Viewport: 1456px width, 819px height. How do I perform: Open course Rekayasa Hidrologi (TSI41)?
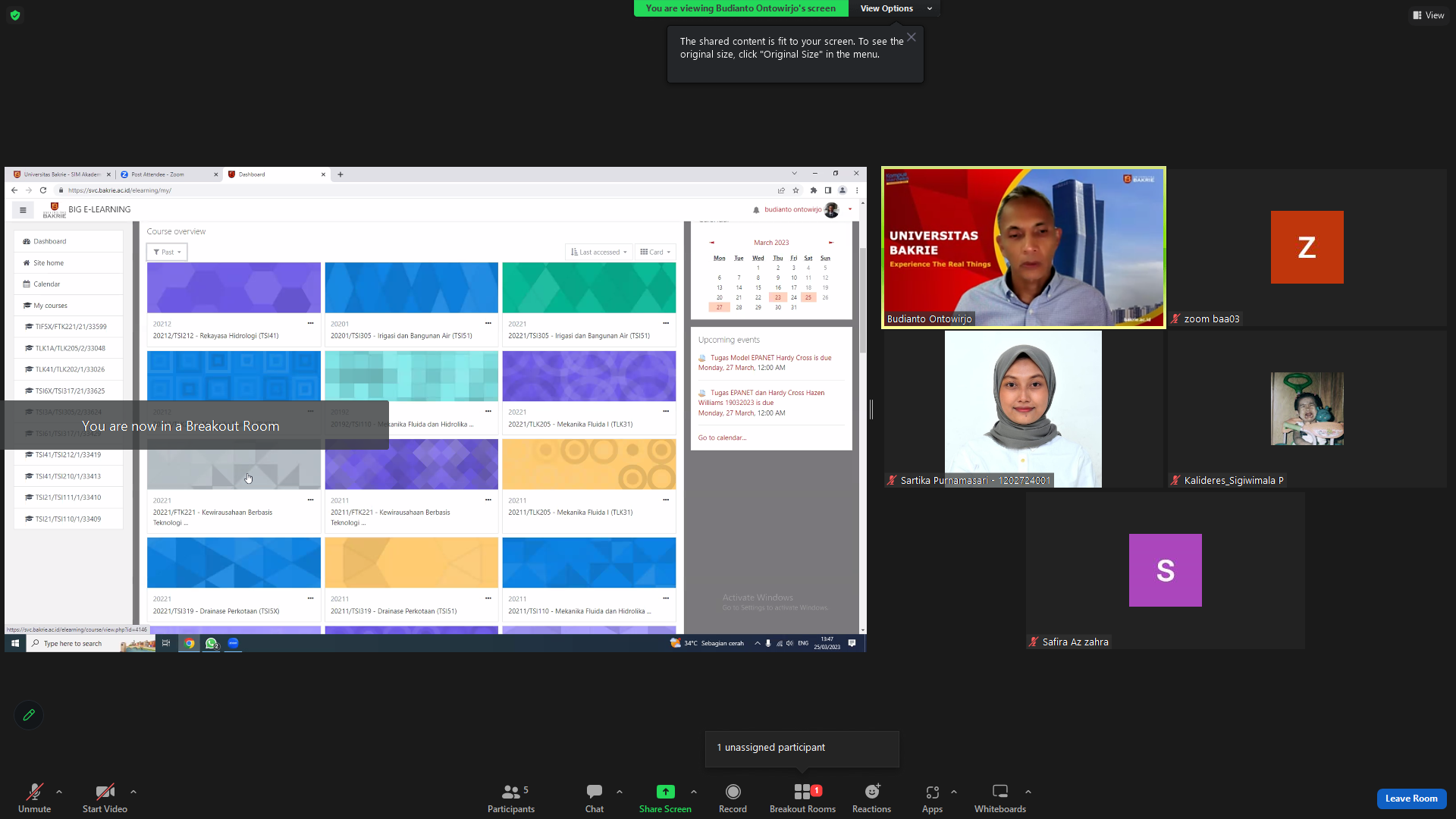point(216,336)
